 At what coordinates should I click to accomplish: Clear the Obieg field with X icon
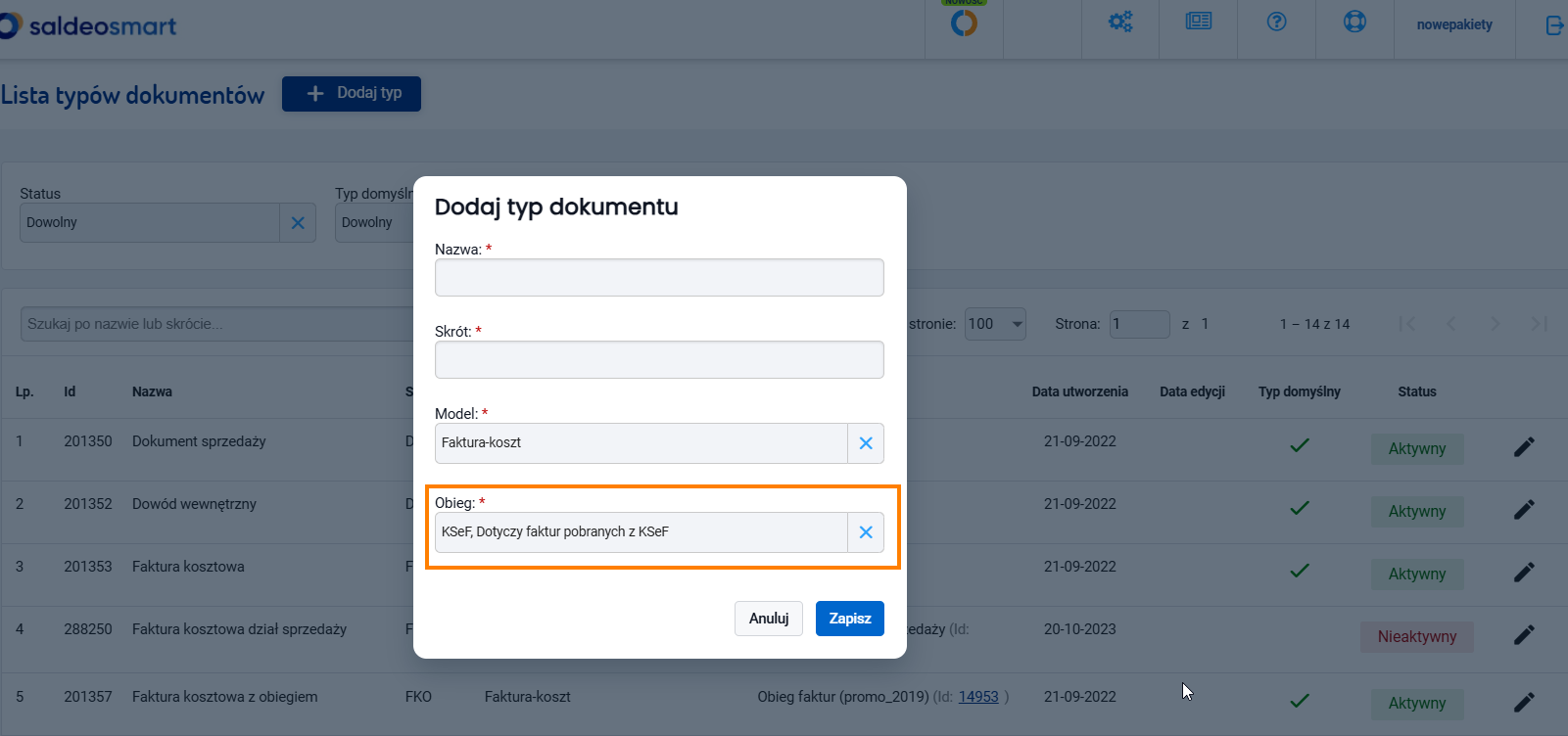point(866,532)
